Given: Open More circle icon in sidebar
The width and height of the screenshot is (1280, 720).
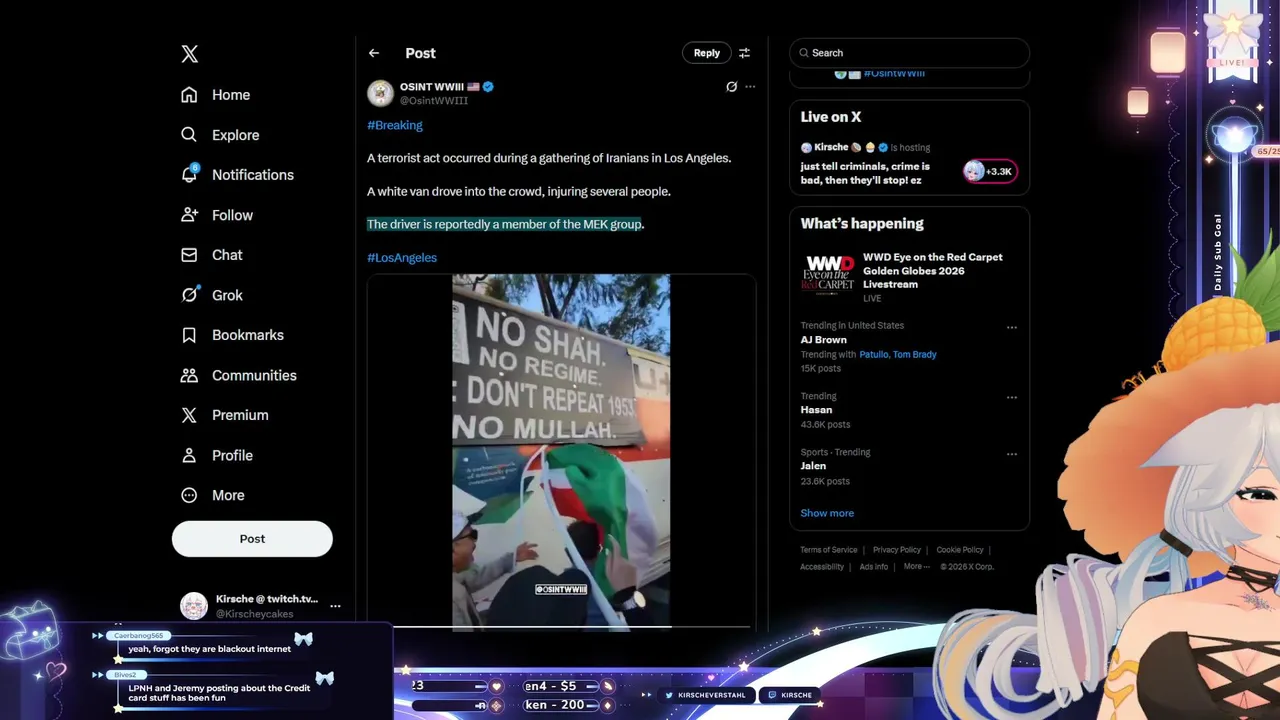Looking at the screenshot, I should tap(189, 495).
